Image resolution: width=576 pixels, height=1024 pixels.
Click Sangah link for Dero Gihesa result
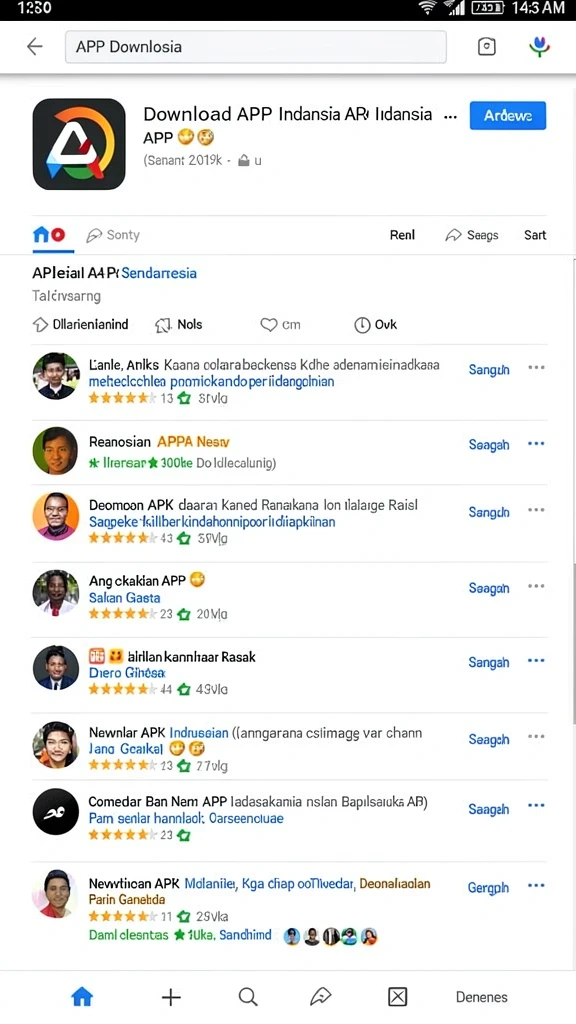pos(488,662)
